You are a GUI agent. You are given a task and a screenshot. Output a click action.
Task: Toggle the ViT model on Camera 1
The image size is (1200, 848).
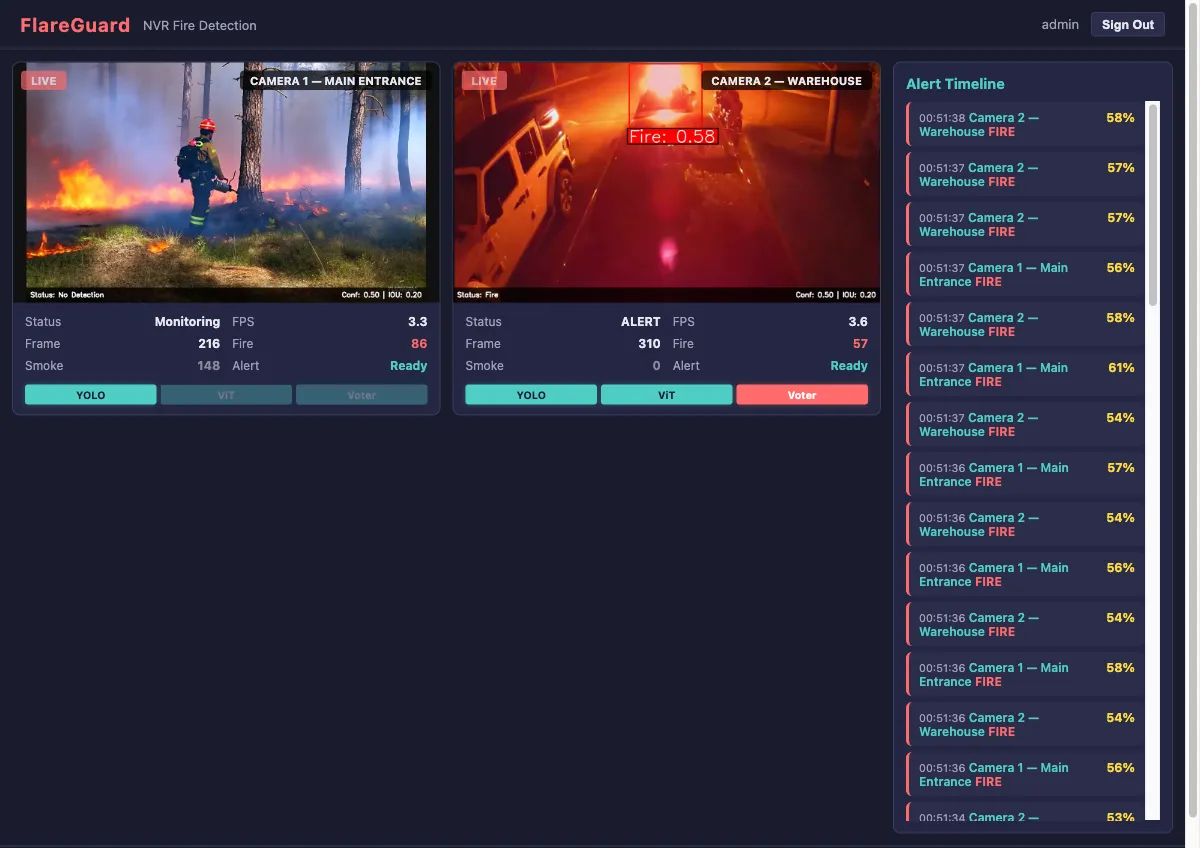pos(225,394)
